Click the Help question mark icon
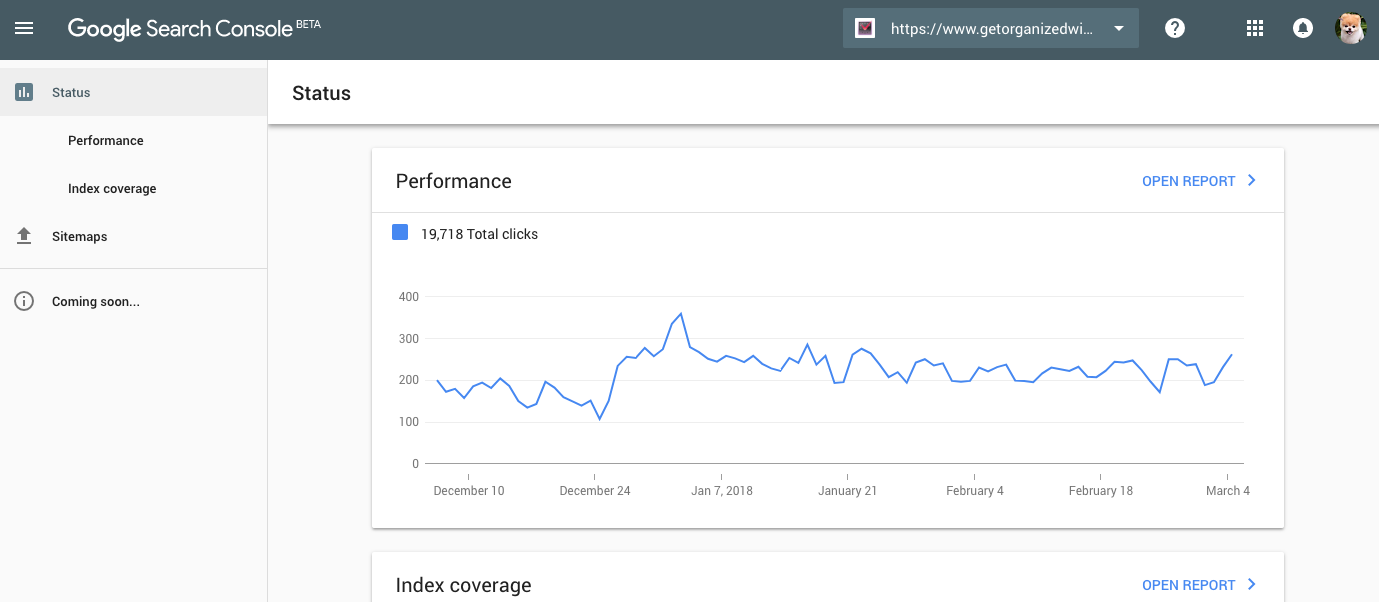The width and height of the screenshot is (1379, 602). [1175, 28]
